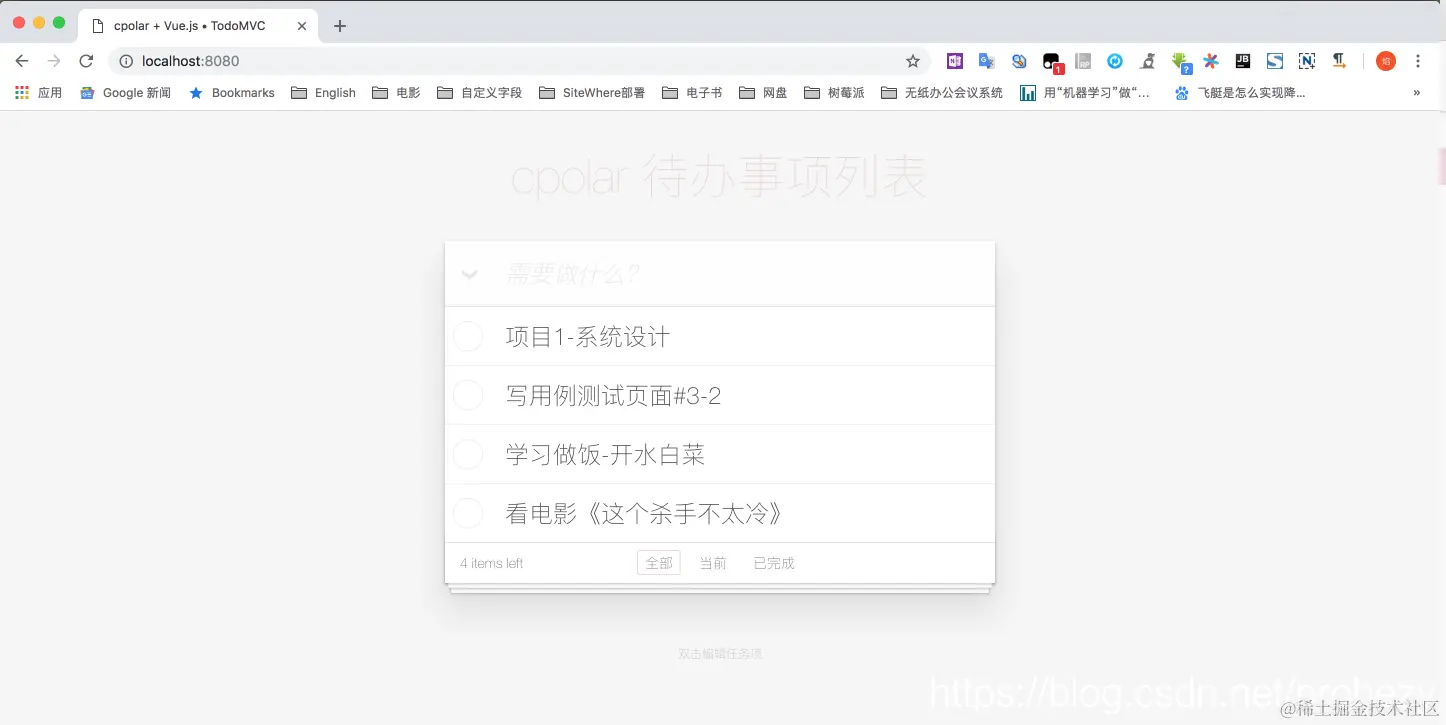
Task: Click the green download-arrow extension icon
Action: point(1180,61)
